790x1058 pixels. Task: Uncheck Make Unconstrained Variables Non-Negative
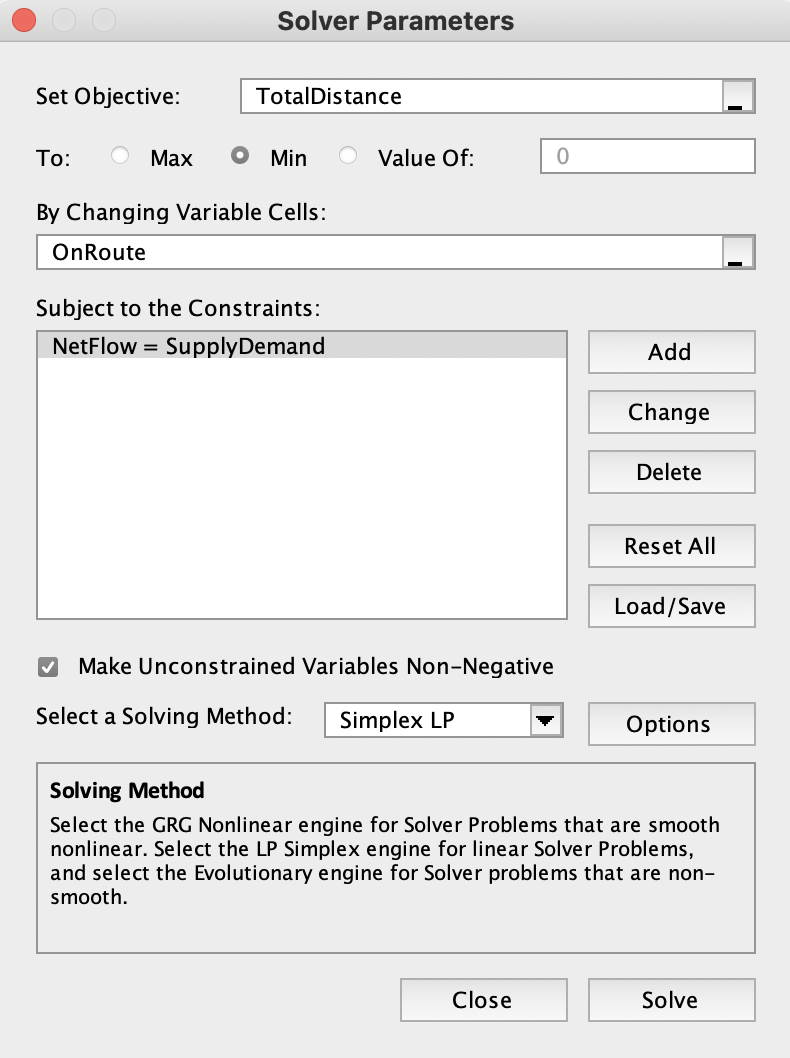(x=47, y=666)
